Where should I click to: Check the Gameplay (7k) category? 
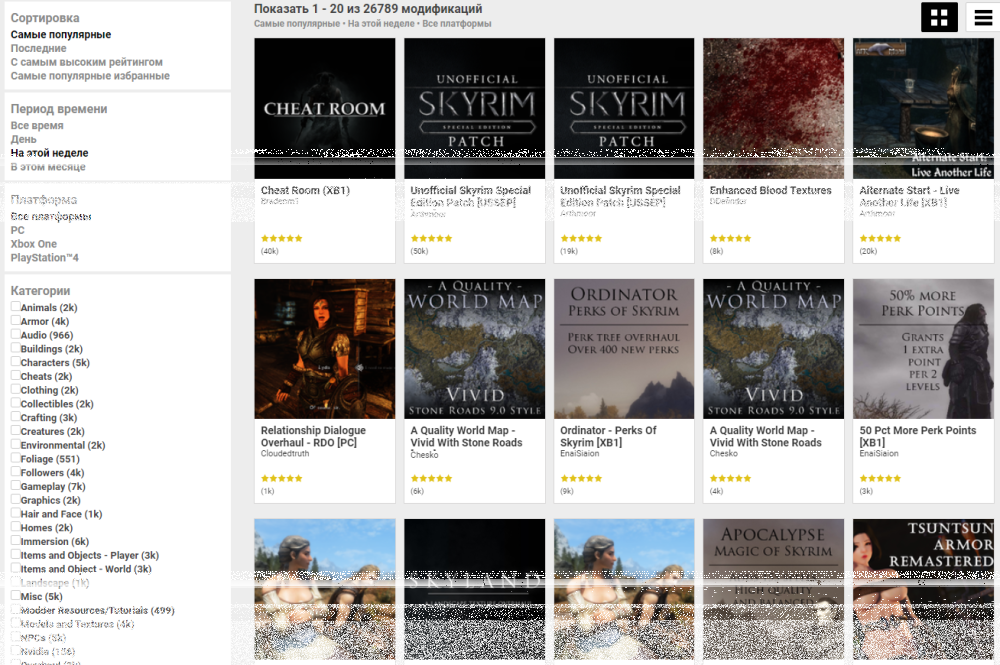(x=16, y=485)
